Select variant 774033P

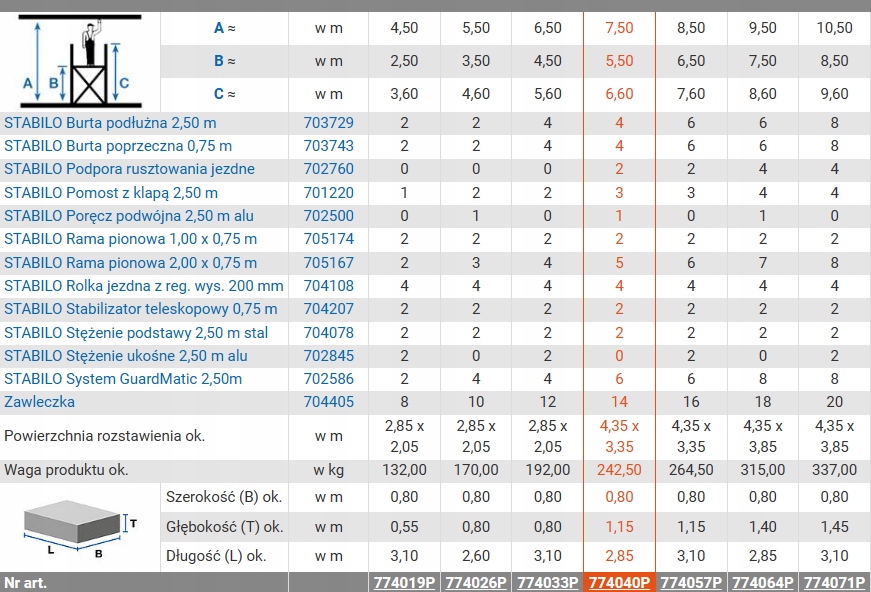(548, 583)
